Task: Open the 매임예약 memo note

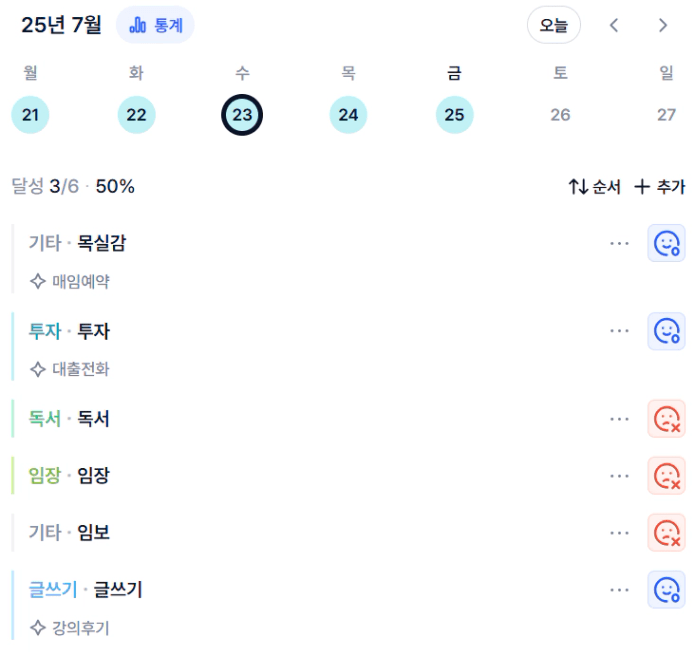Action: click(70, 281)
